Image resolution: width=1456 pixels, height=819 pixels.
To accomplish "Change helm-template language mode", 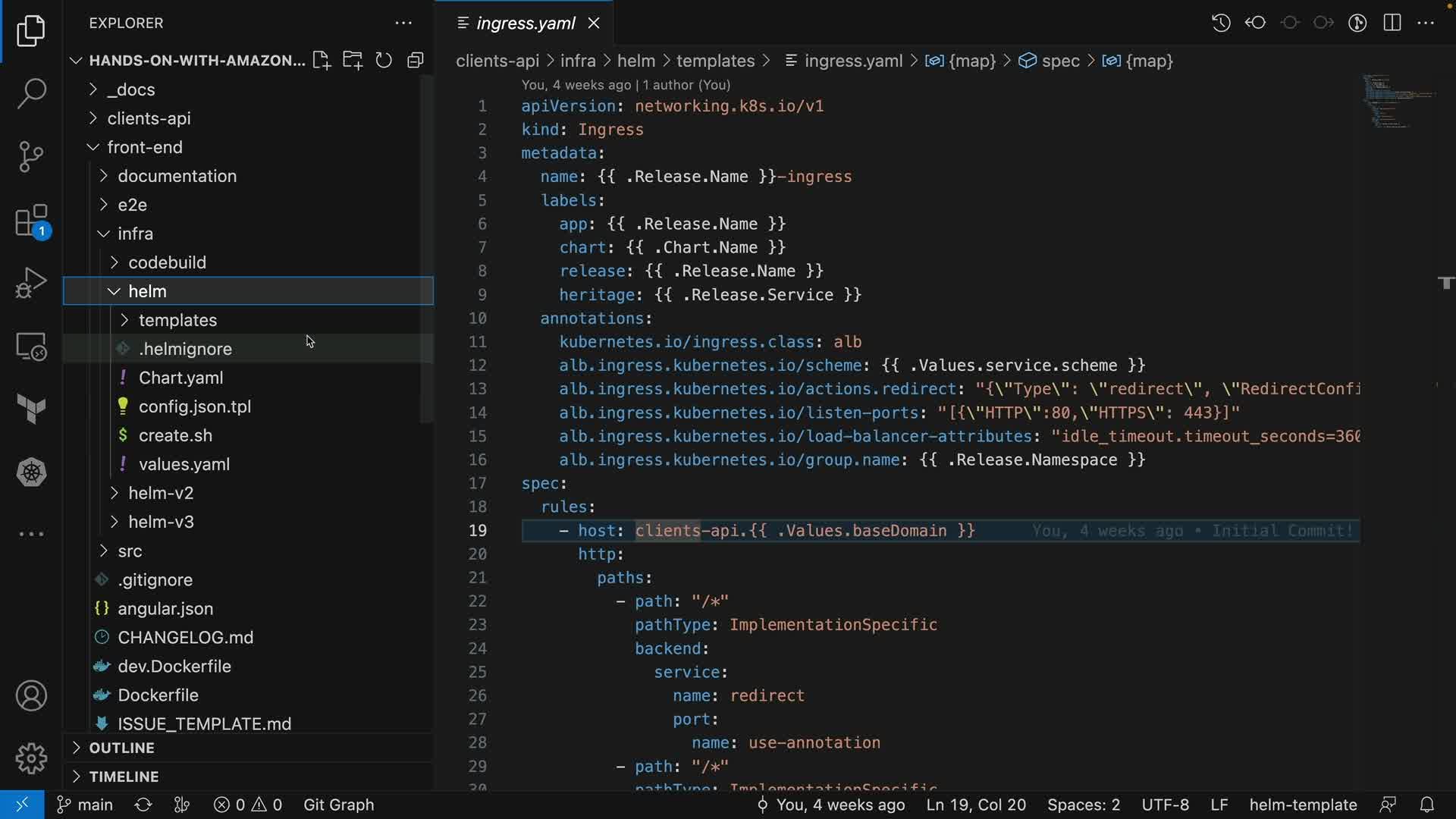I will tap(1302, 805).
